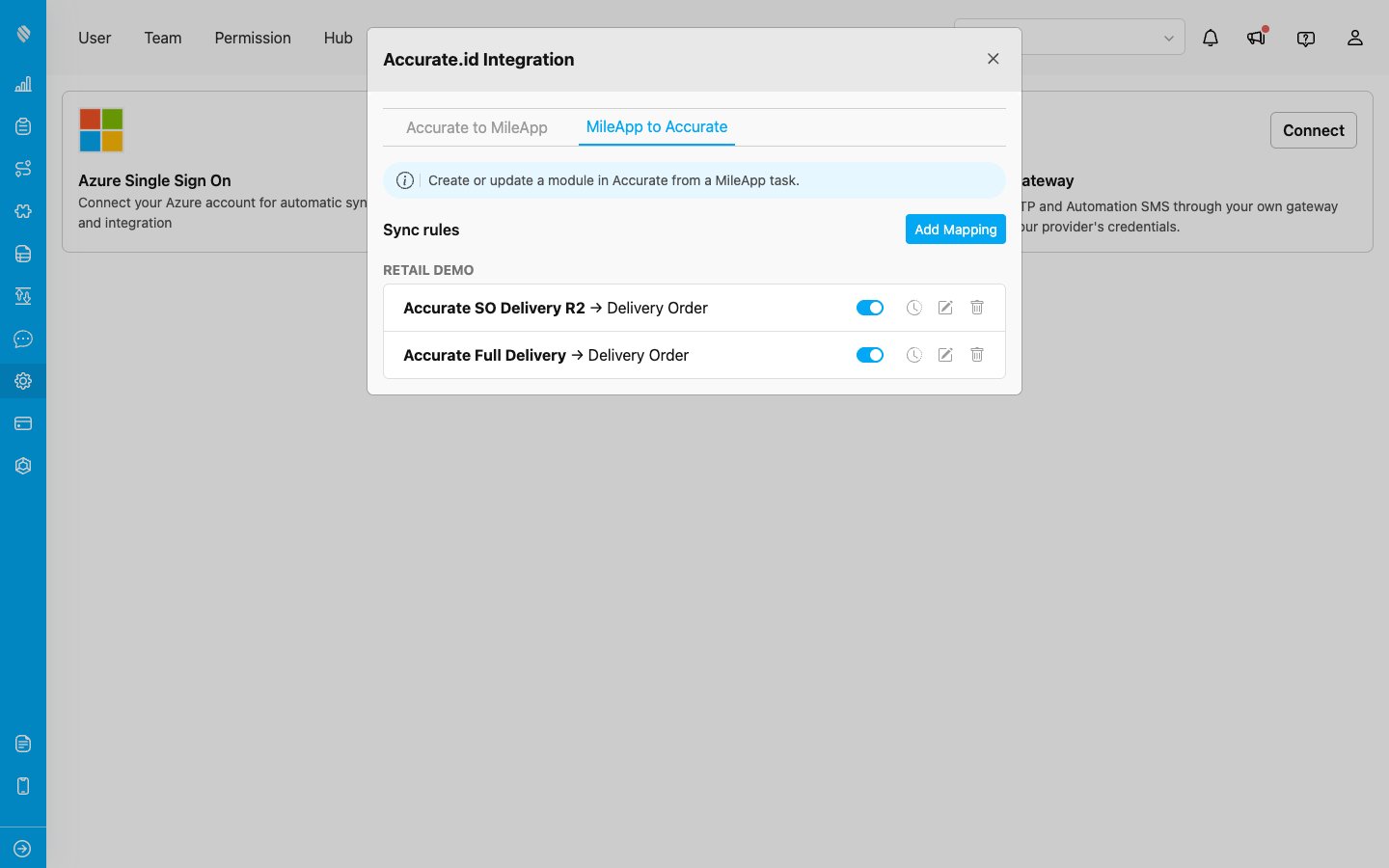This screenshot has height=868, width=1389.
Task: Open the chat bubble icon in sidebar
Action: coord(23,339)
